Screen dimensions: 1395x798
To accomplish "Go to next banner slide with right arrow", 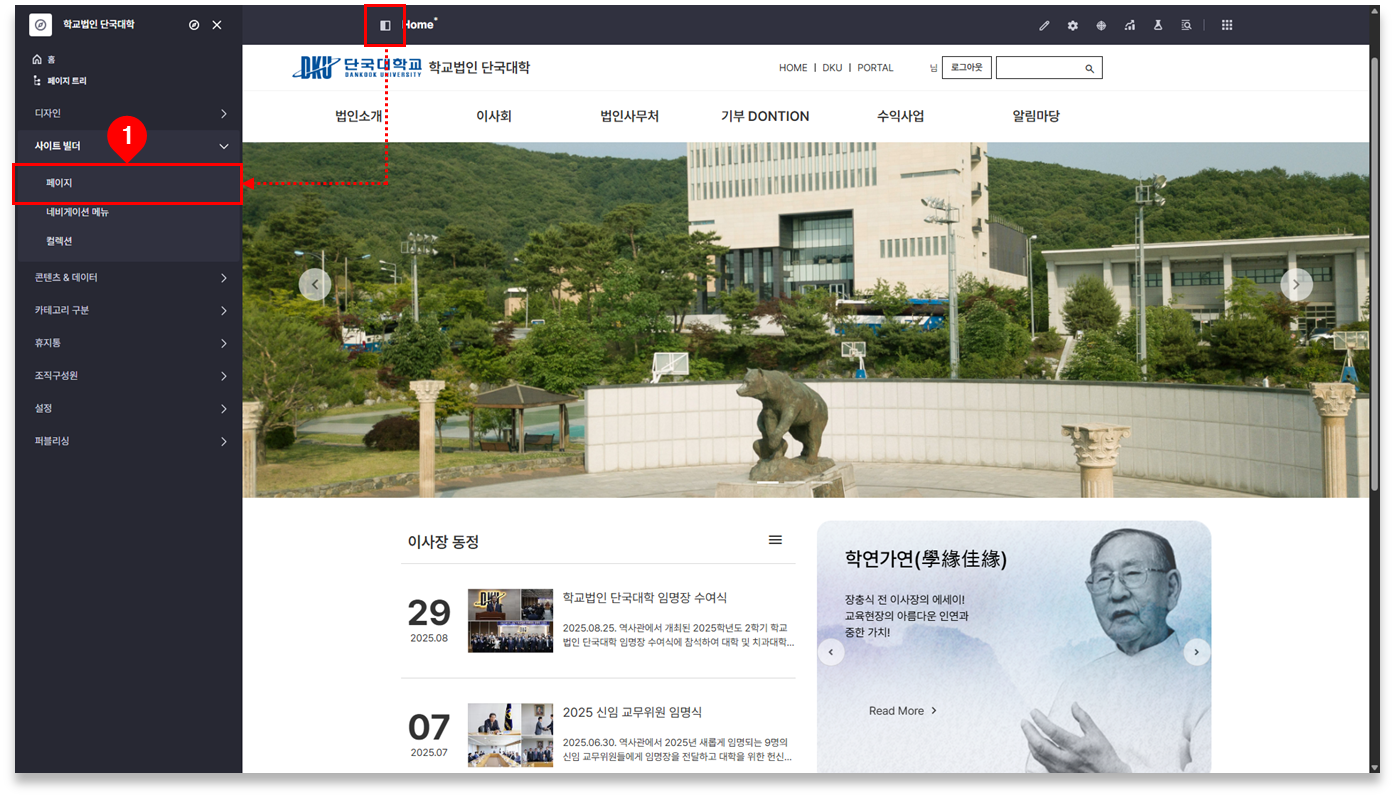I will click(x=1296, y=285).
